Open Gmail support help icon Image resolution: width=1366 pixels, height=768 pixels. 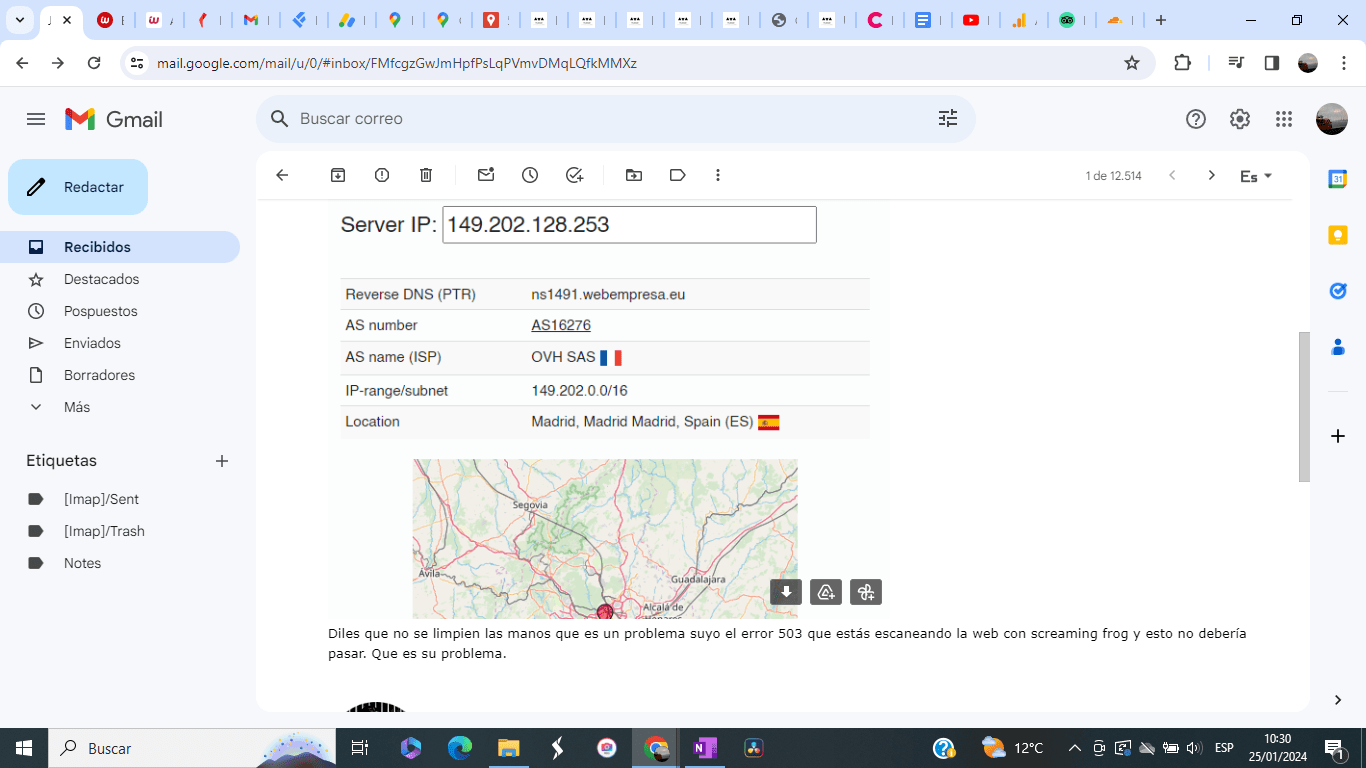(1196, 119)
